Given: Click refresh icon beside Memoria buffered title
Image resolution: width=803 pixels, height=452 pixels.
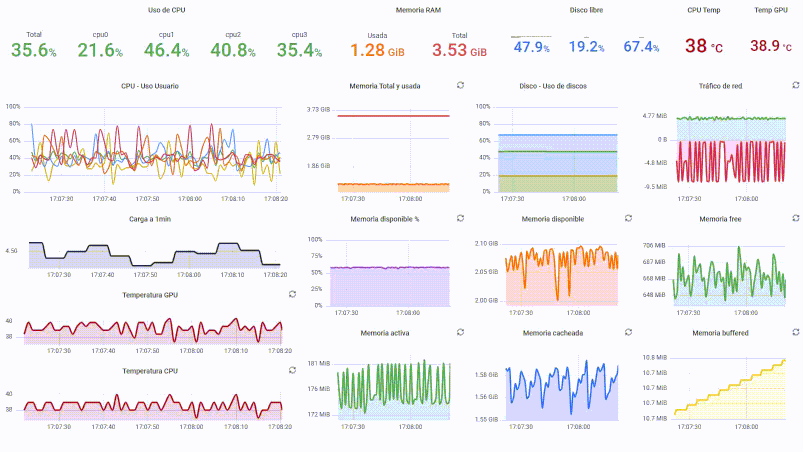Looking at the screenshot, I should (796, 332).
